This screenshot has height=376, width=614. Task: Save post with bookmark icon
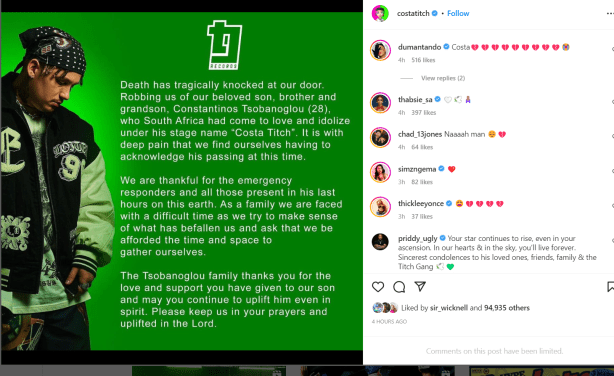coord(610,287)
